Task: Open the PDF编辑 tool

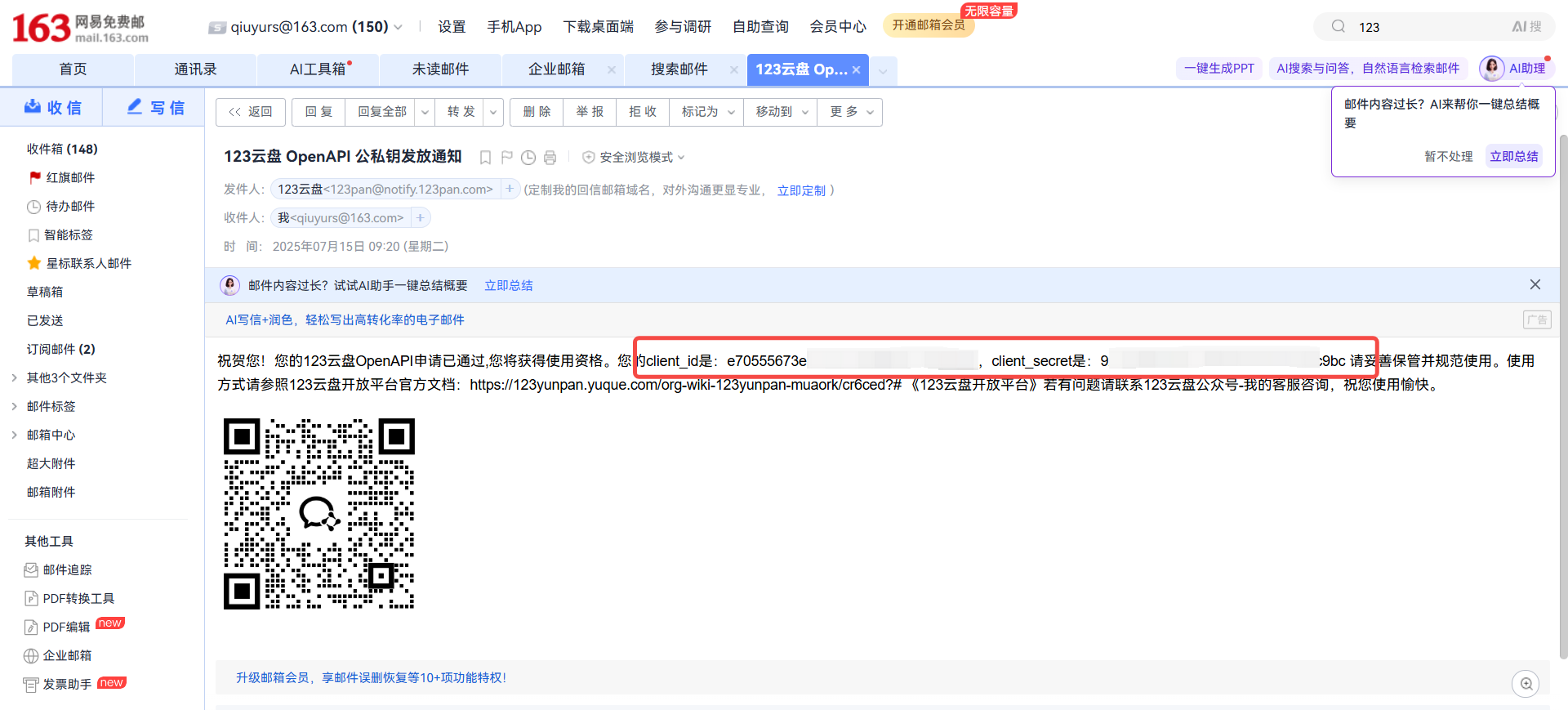Action: click(57, 627)
